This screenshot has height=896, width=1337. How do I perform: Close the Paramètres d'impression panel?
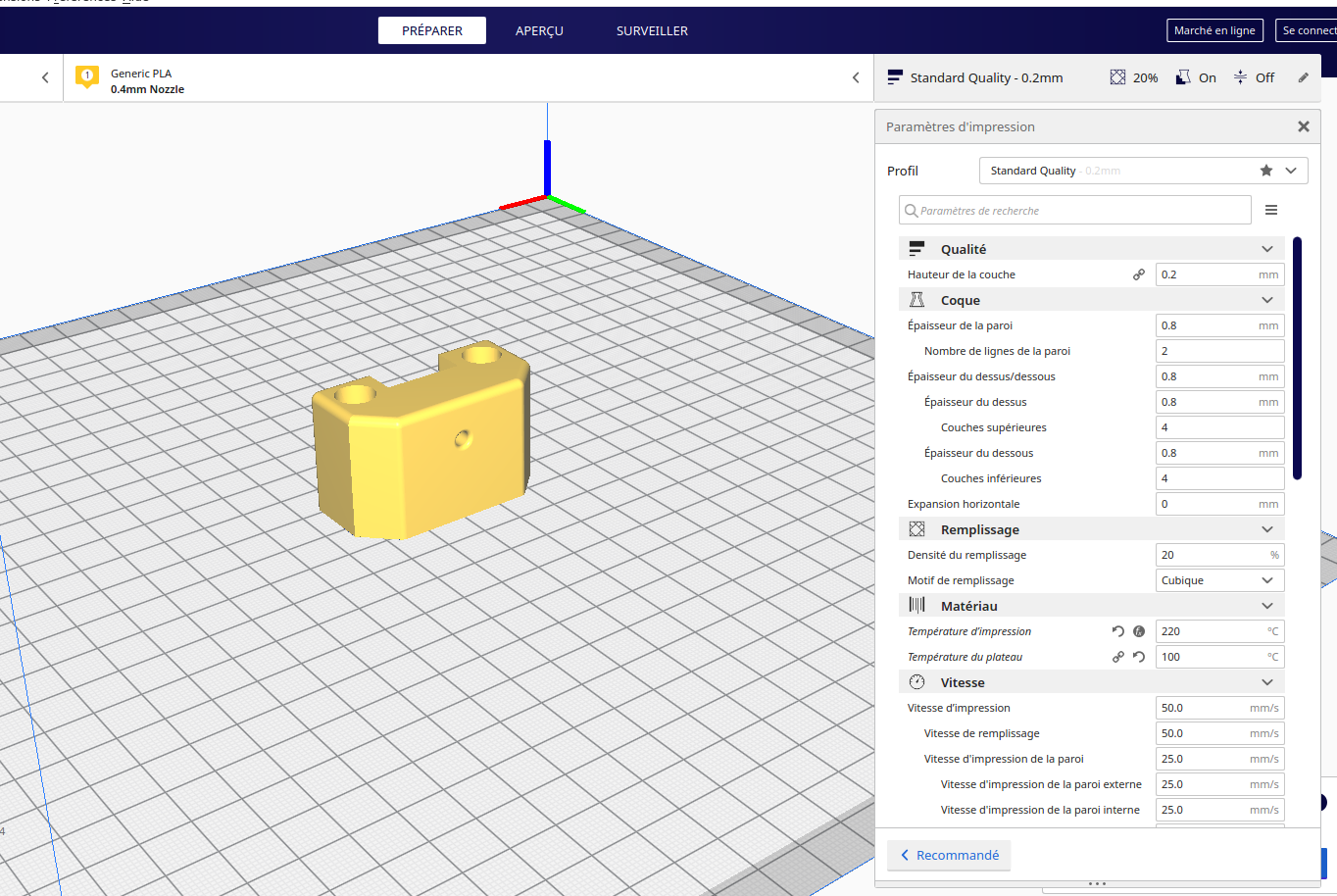coord(1303,126)
